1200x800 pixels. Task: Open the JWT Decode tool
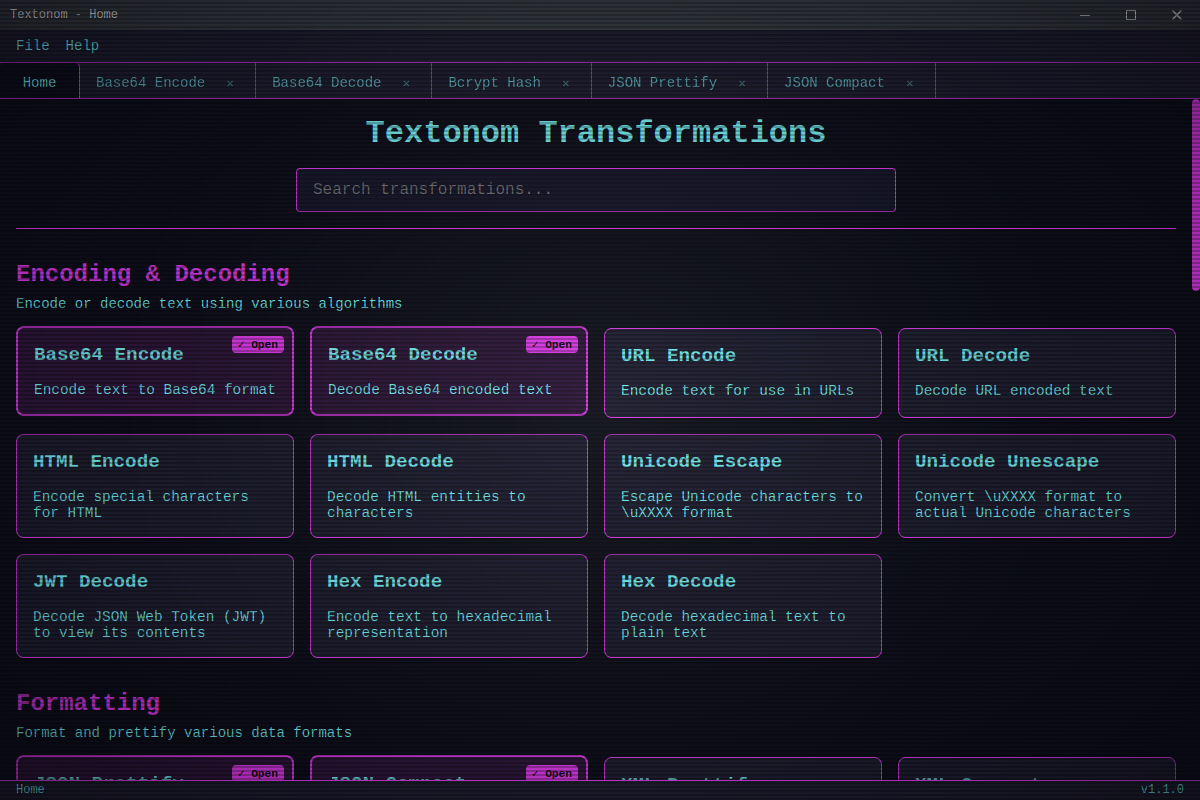[155, 605]
